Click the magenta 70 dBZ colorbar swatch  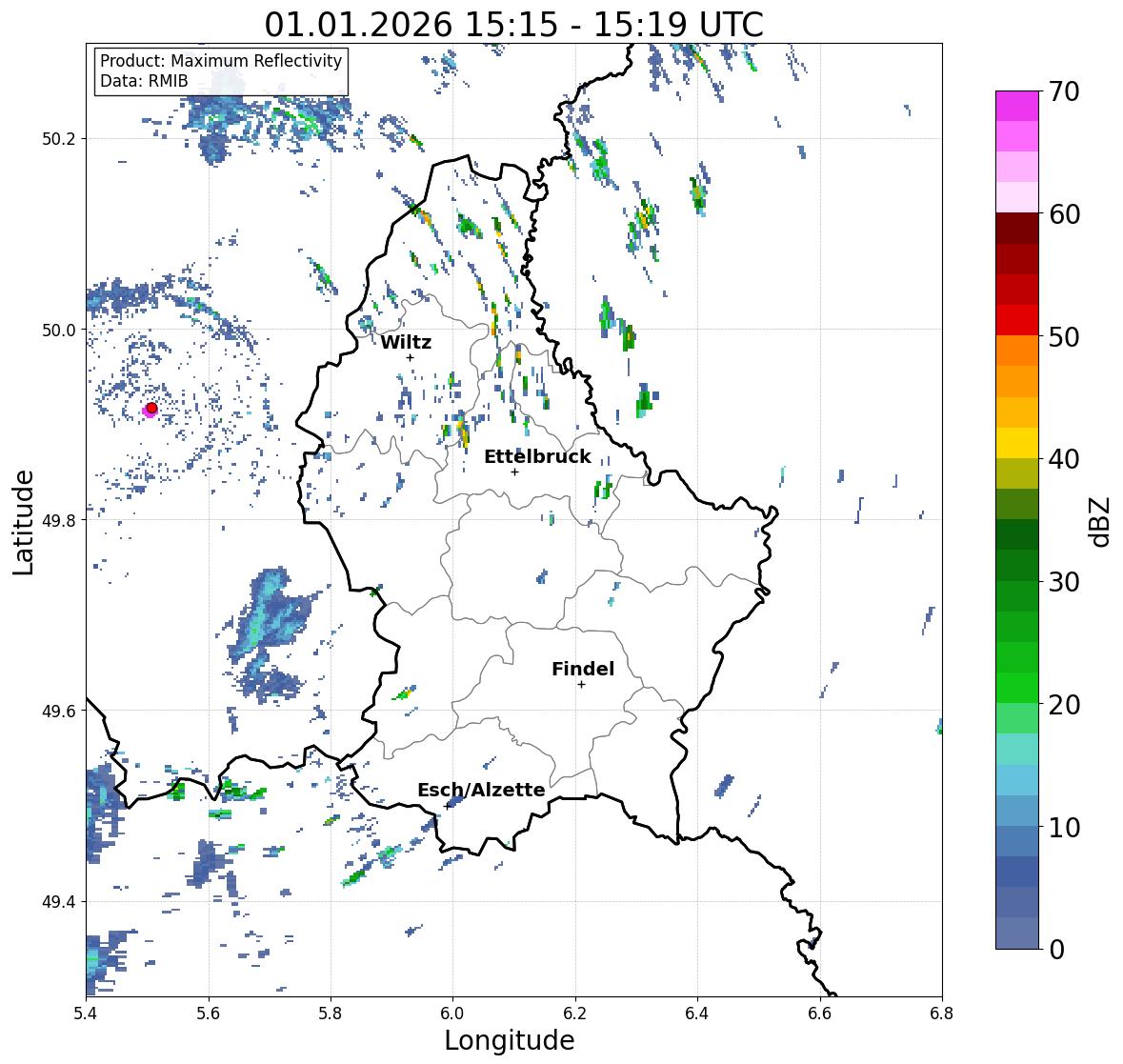[x=1017, y=106]
